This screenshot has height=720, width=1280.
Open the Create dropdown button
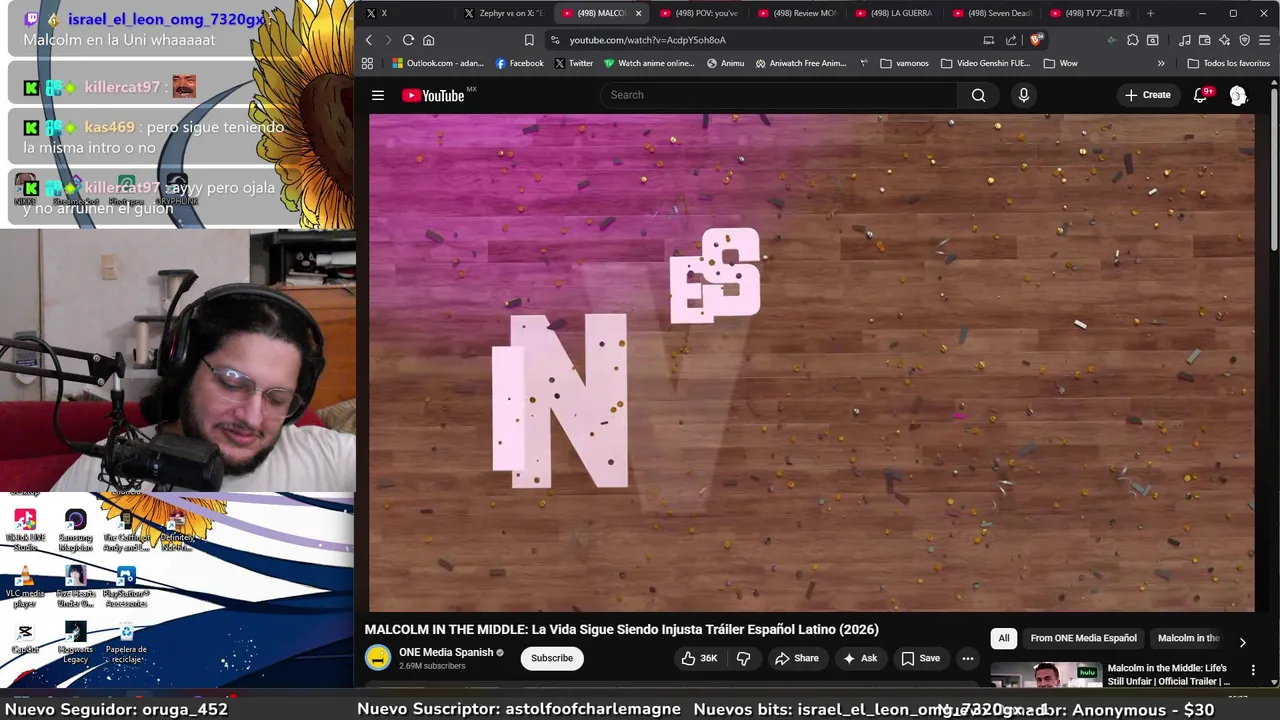[x=1147, y=95]
